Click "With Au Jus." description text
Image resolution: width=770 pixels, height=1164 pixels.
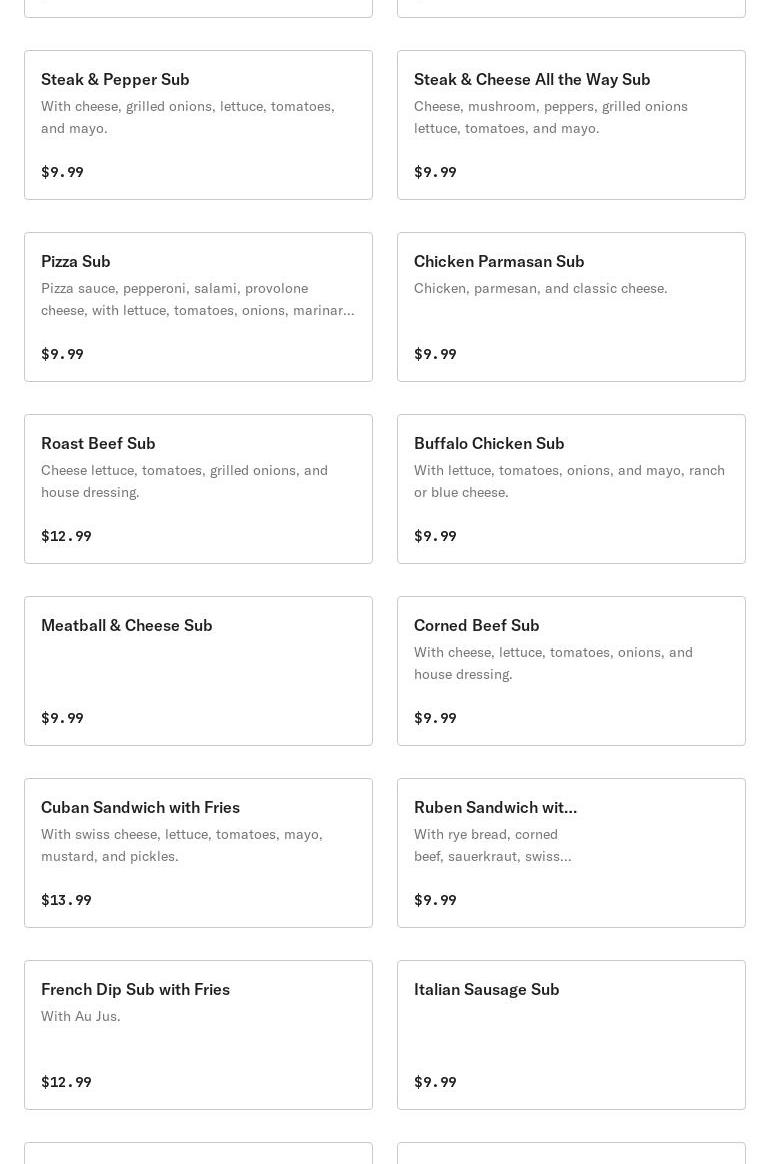81,1016
